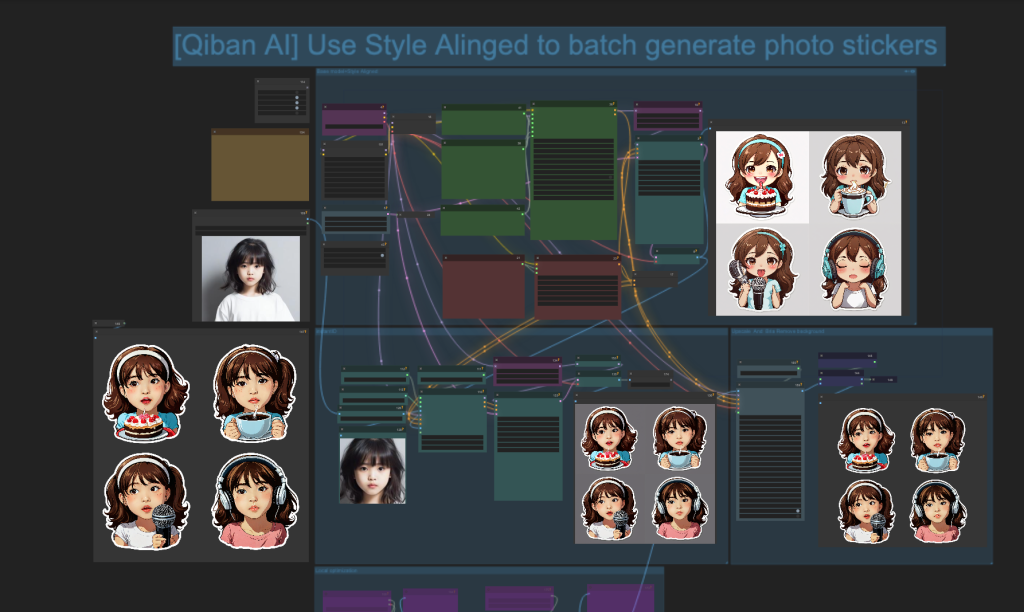Open the anime cake sticker with white background
This screenshot has width=1024, height=612.
762,177
